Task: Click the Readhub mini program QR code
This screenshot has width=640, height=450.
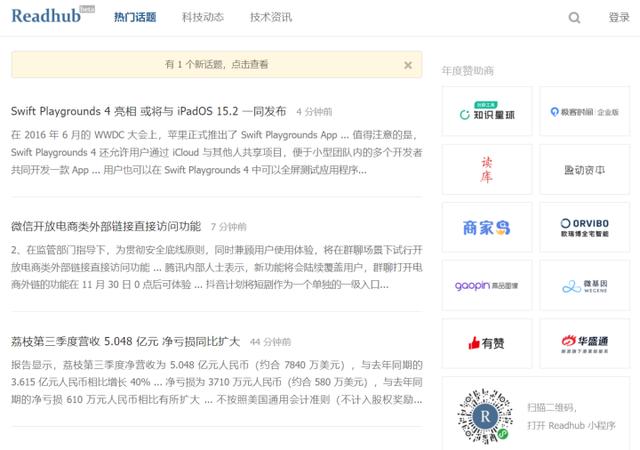Action: pos(485,416)
